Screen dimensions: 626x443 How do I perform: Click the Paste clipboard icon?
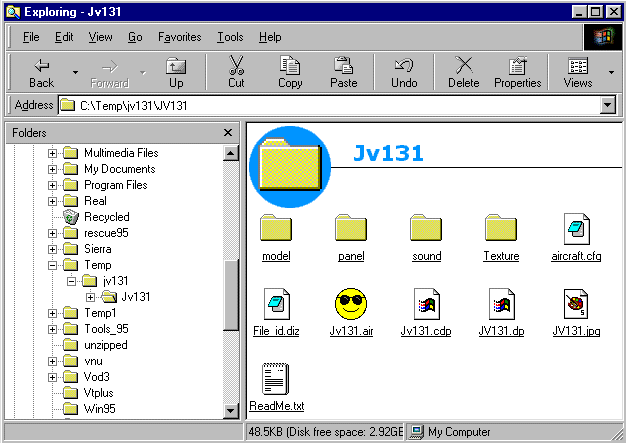[x=343, y=66]
